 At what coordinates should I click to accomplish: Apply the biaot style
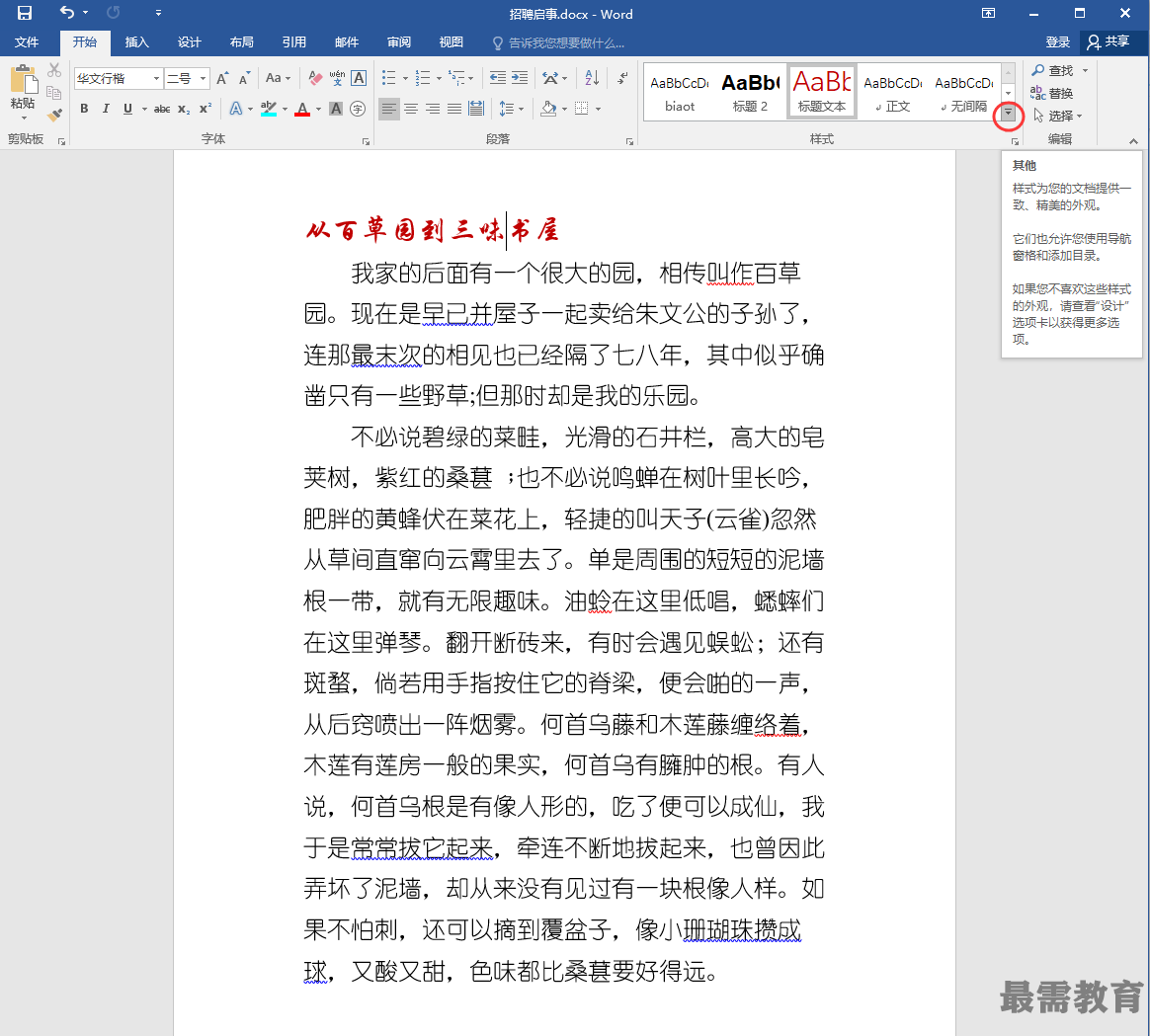679,93
